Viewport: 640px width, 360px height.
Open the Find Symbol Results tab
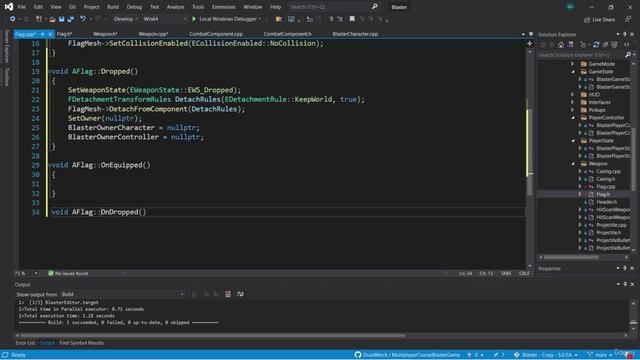tap(81, 343)
